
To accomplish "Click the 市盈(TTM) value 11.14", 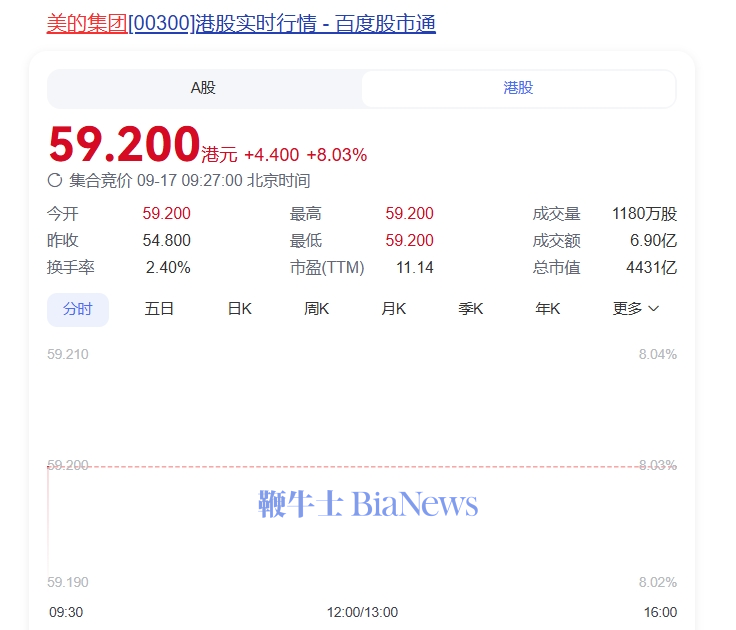I will pos(415,268).
